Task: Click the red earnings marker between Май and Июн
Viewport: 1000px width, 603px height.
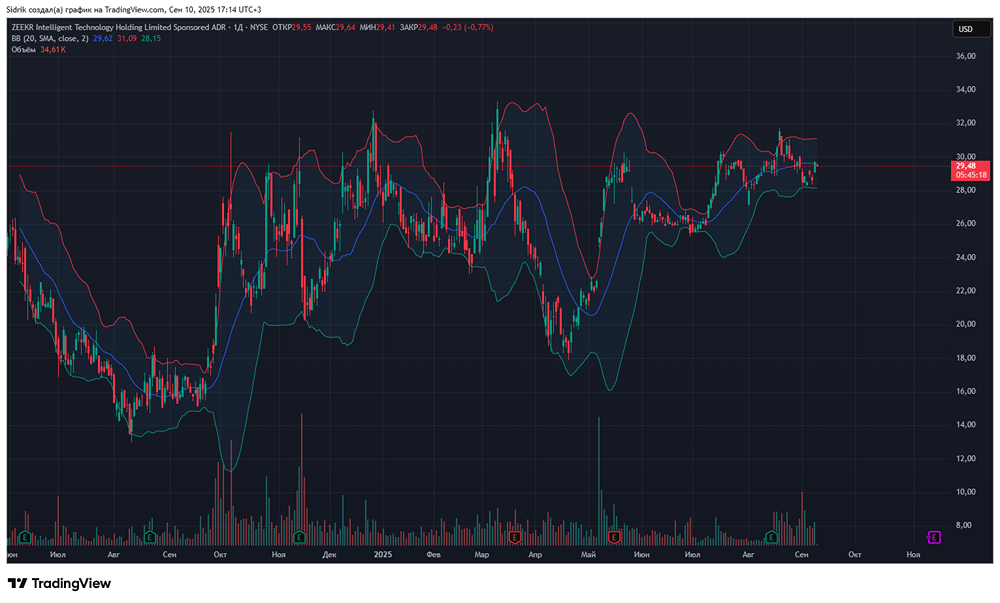Action: 614,537
